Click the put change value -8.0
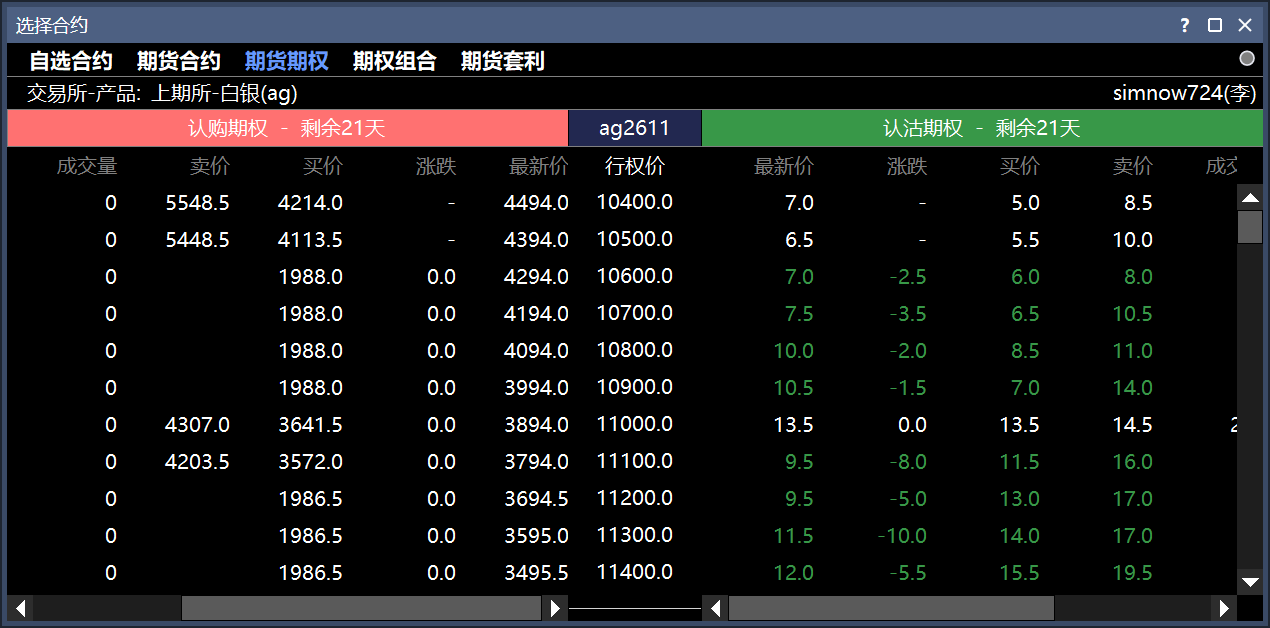Screen dimensions: 1270x628 pyautogui.click(x=907, y=462)
